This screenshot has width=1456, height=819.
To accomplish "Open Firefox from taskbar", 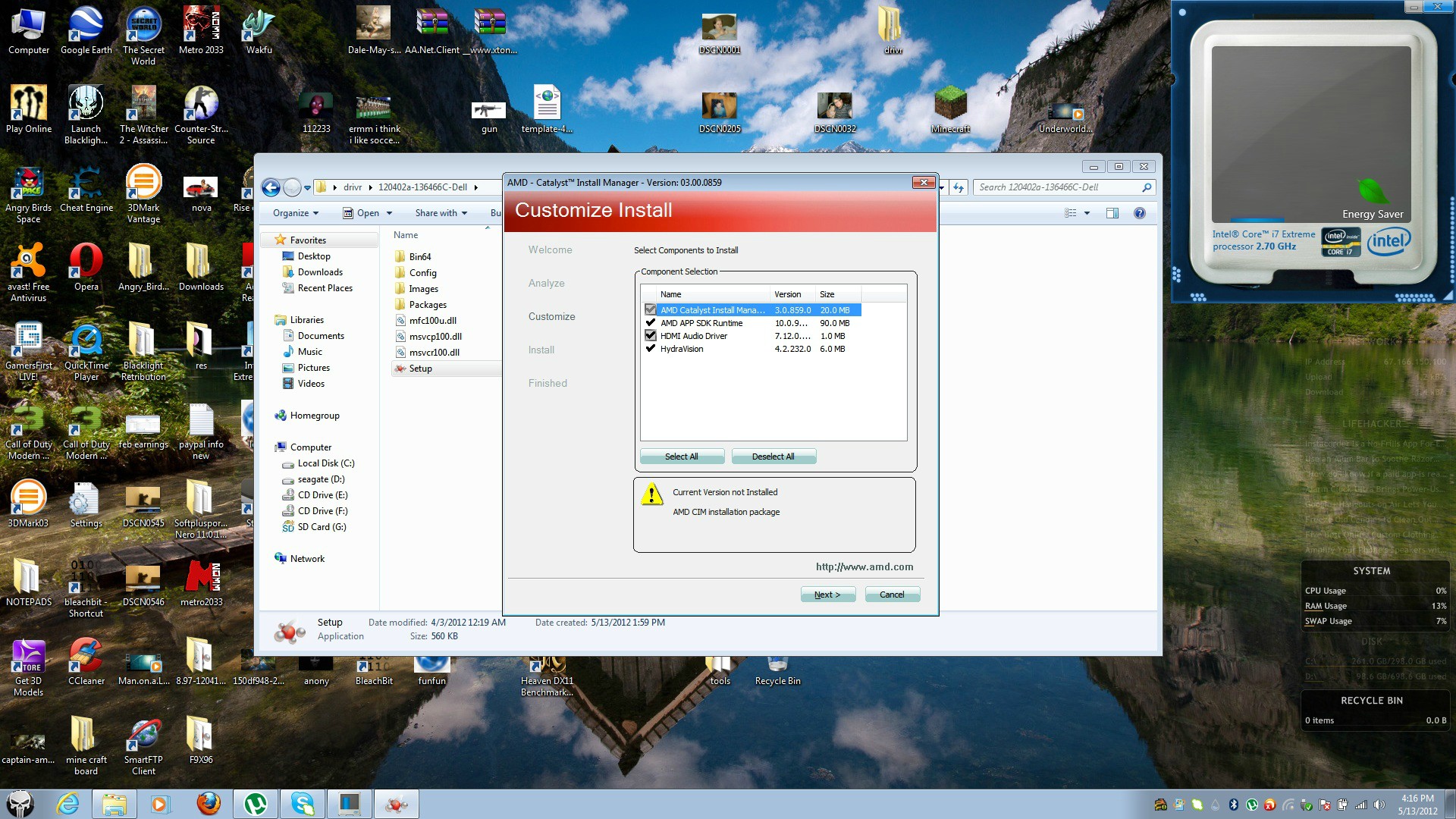I will click(x=209, y=804).
